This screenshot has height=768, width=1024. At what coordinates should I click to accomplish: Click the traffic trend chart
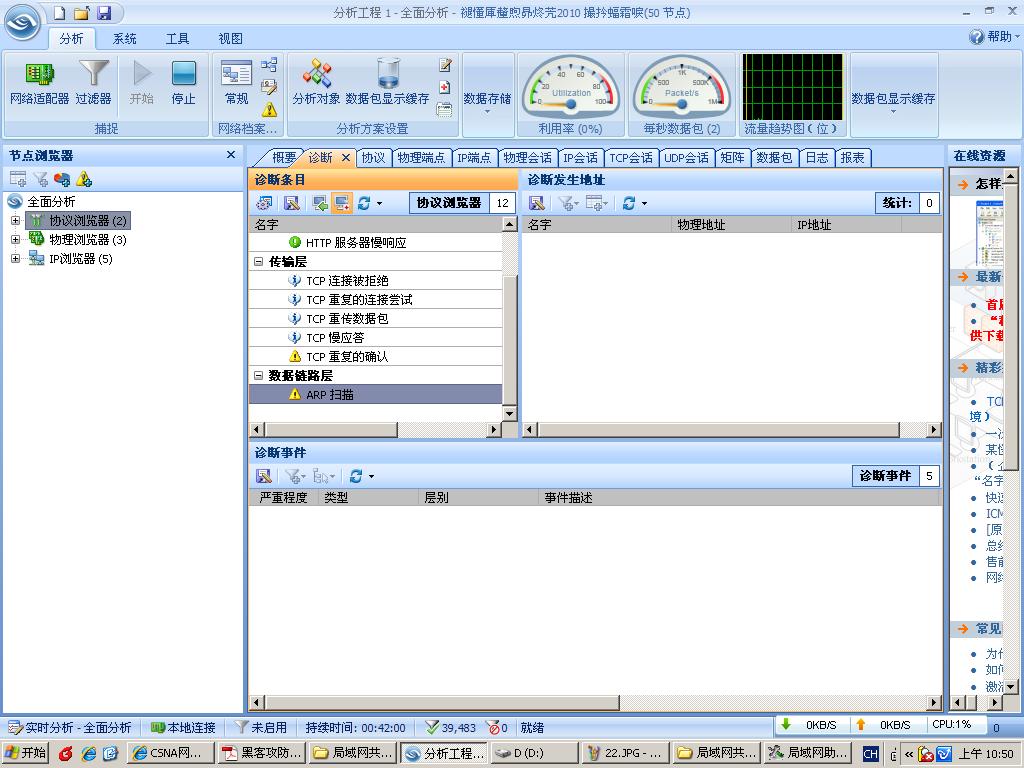[789, 88]
